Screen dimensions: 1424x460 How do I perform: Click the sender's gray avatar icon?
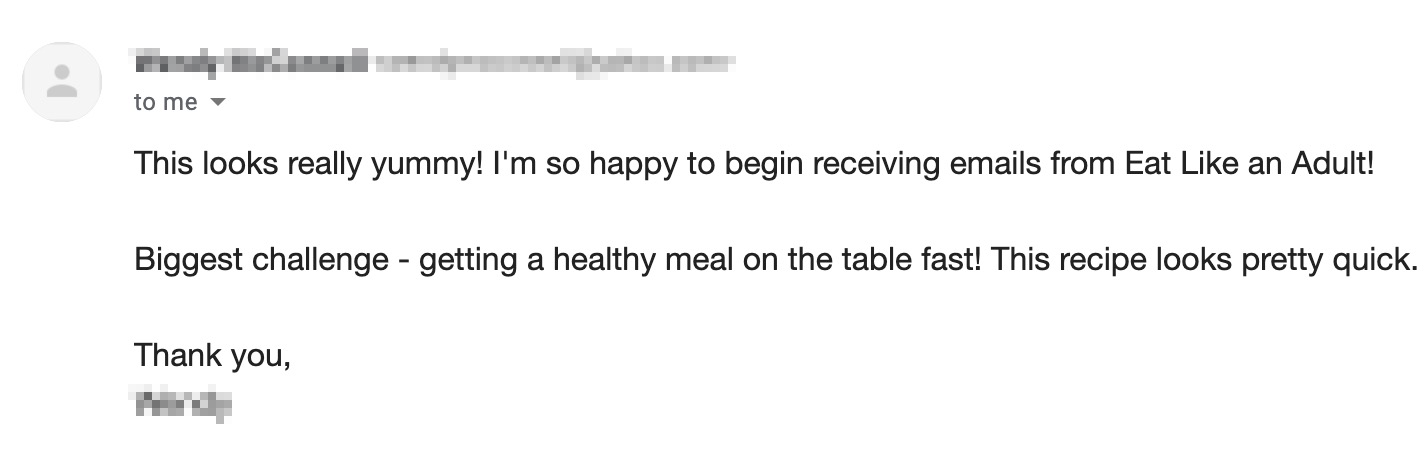coord(62,82)
